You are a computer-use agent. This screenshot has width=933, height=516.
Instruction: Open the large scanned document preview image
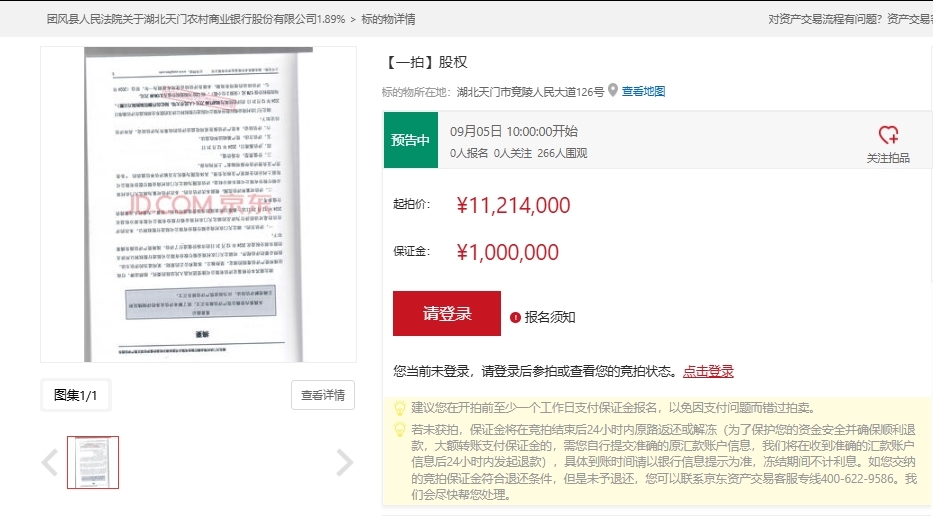point(199,204)
